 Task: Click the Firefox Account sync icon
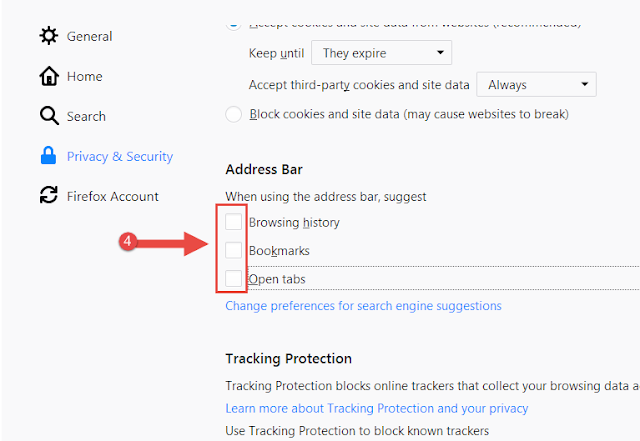coord(49,195)
